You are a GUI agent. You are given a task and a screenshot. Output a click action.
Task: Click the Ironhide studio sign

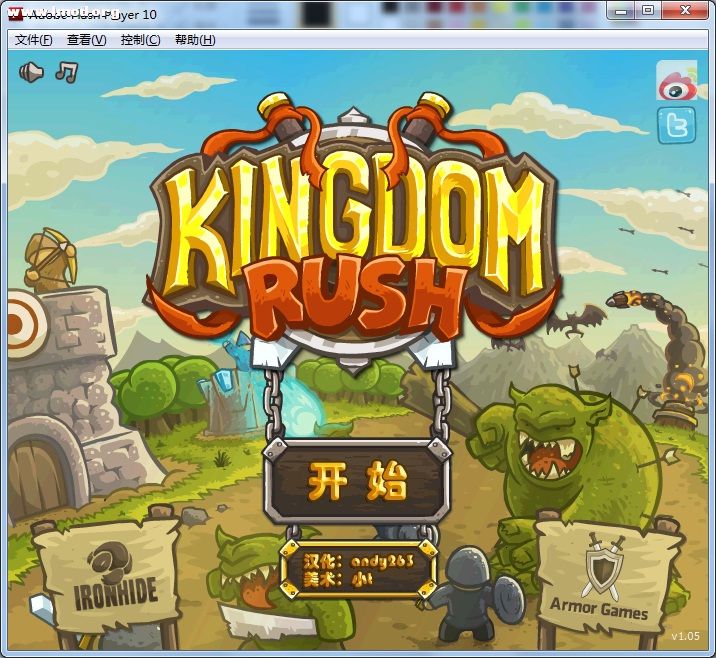(x=109, y=577)
